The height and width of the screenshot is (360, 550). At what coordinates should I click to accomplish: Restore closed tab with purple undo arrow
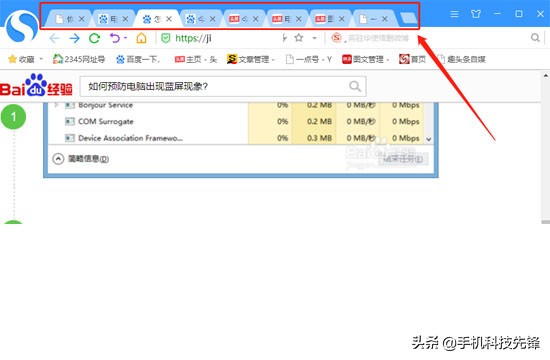point(115,38)
